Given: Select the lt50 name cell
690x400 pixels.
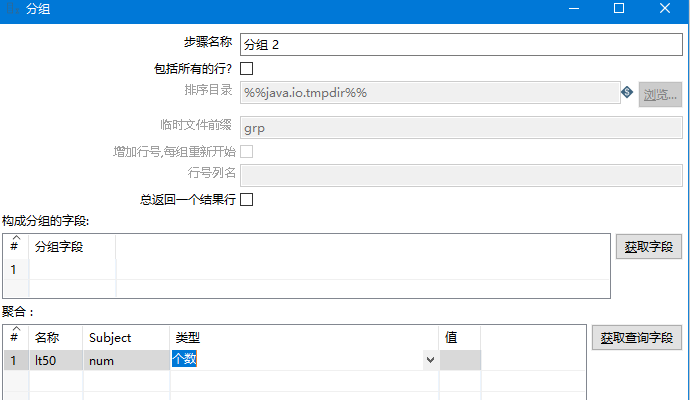Looking at the screenshot, I should point(56,360).
